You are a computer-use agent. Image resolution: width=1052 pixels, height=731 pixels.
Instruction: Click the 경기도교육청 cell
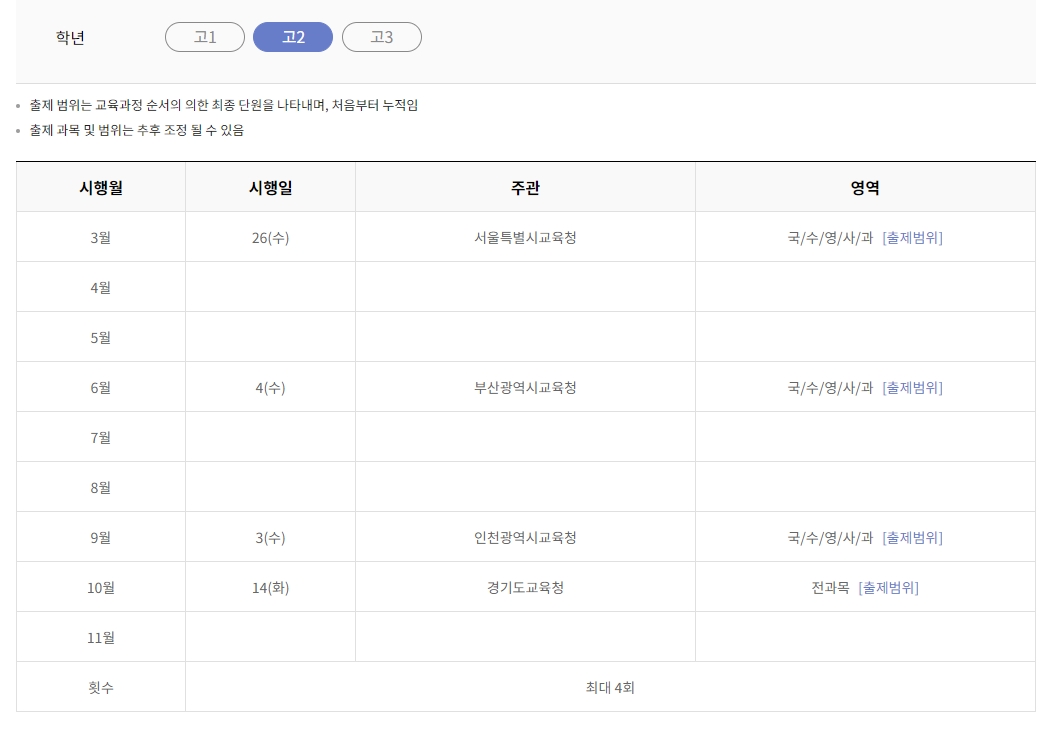(x=524, y=587)
